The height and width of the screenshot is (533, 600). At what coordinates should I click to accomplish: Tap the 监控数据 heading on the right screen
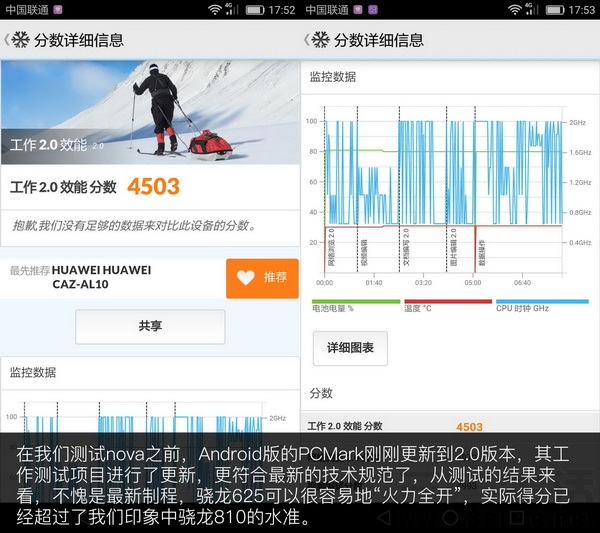point(333,77)
